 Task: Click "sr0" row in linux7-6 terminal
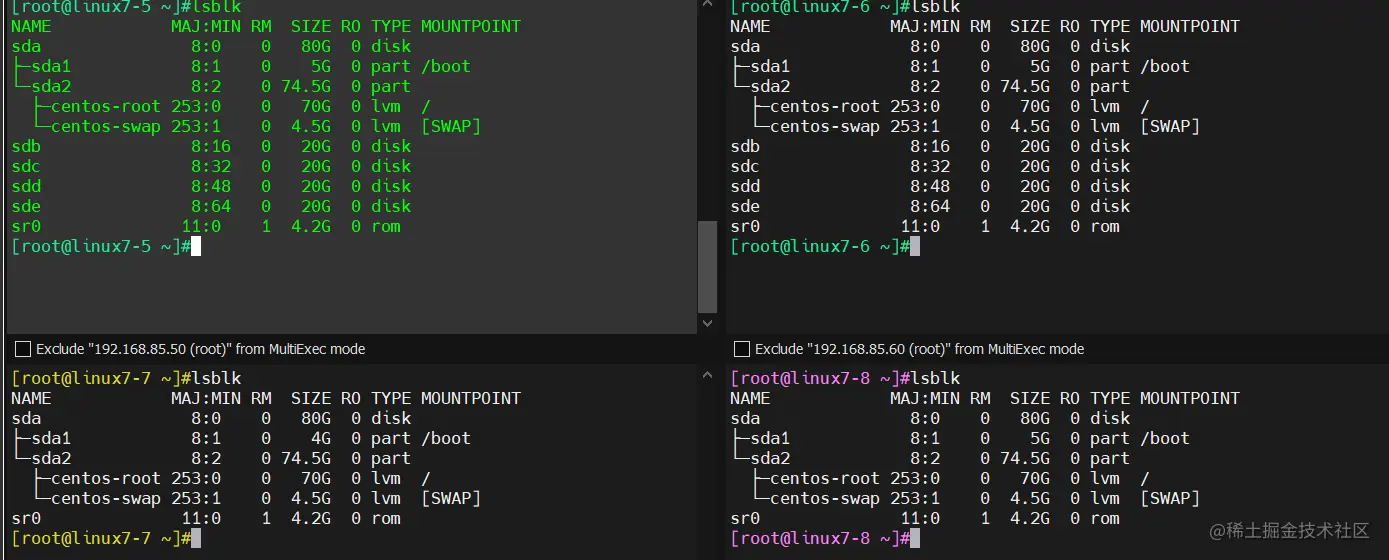[925, 226]
